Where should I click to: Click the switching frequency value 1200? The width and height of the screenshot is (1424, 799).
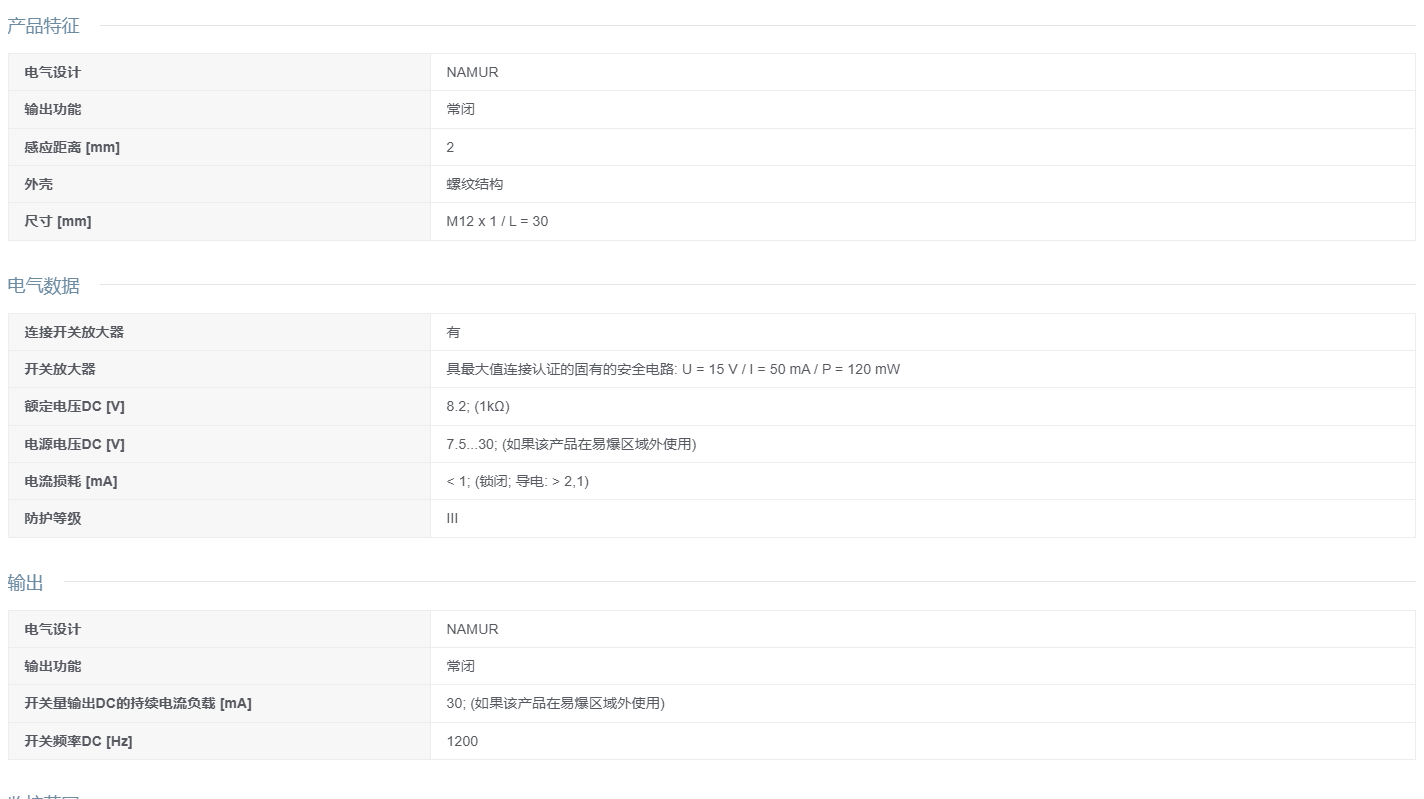(x=462, y=741)
